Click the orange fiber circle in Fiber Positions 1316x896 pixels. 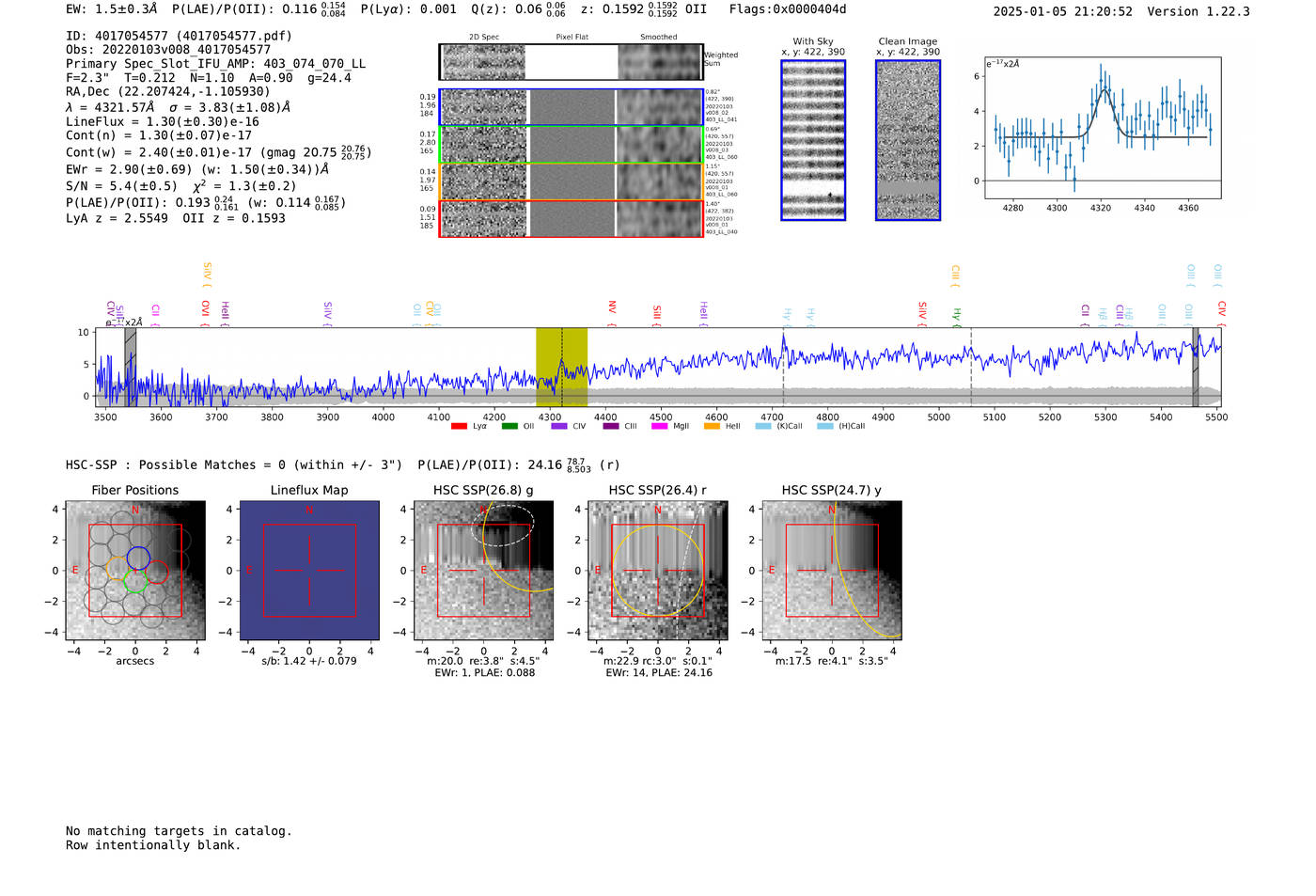[x=117, y=568]
